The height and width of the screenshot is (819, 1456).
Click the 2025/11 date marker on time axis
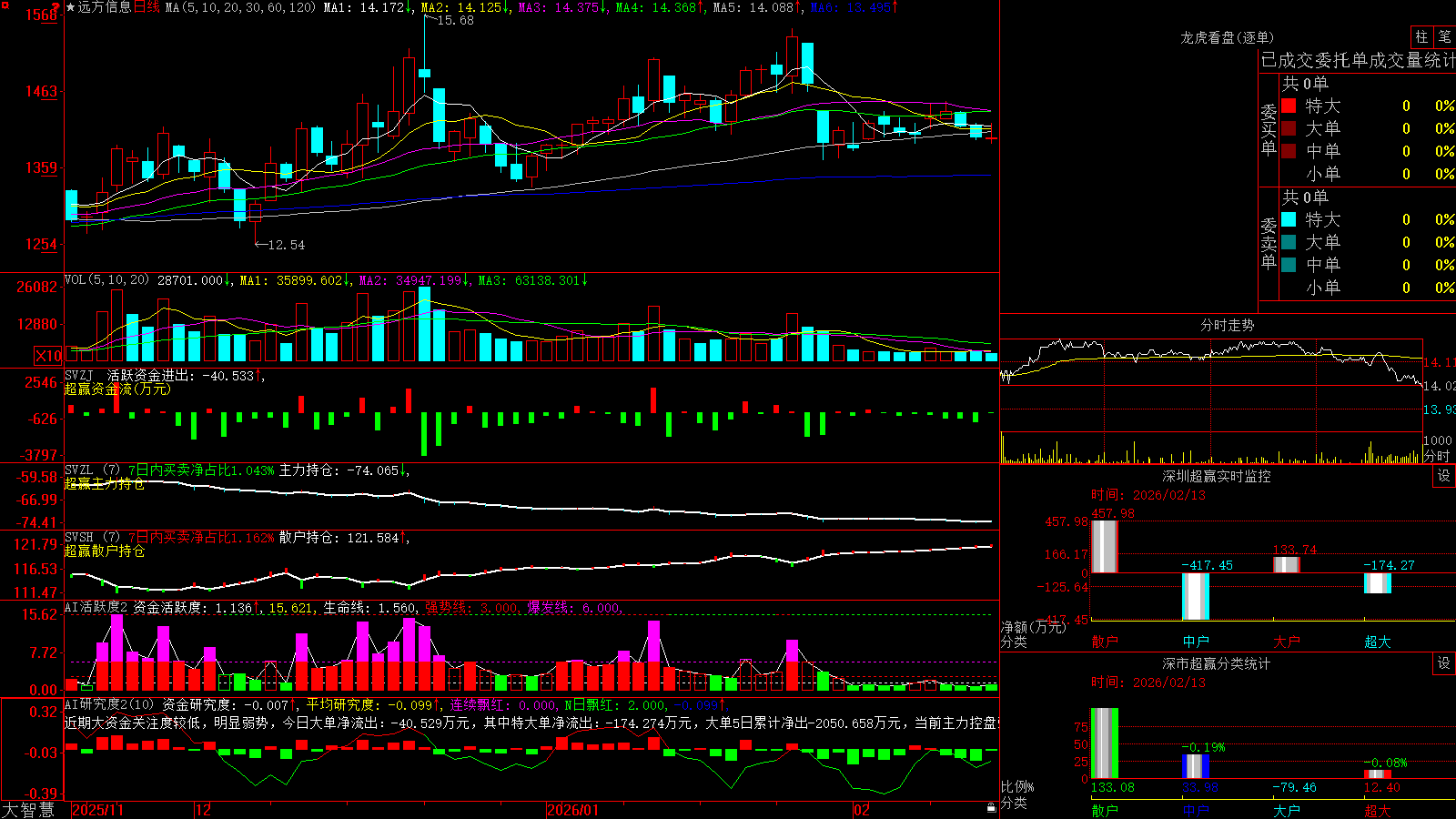click(x=97, y=810)
